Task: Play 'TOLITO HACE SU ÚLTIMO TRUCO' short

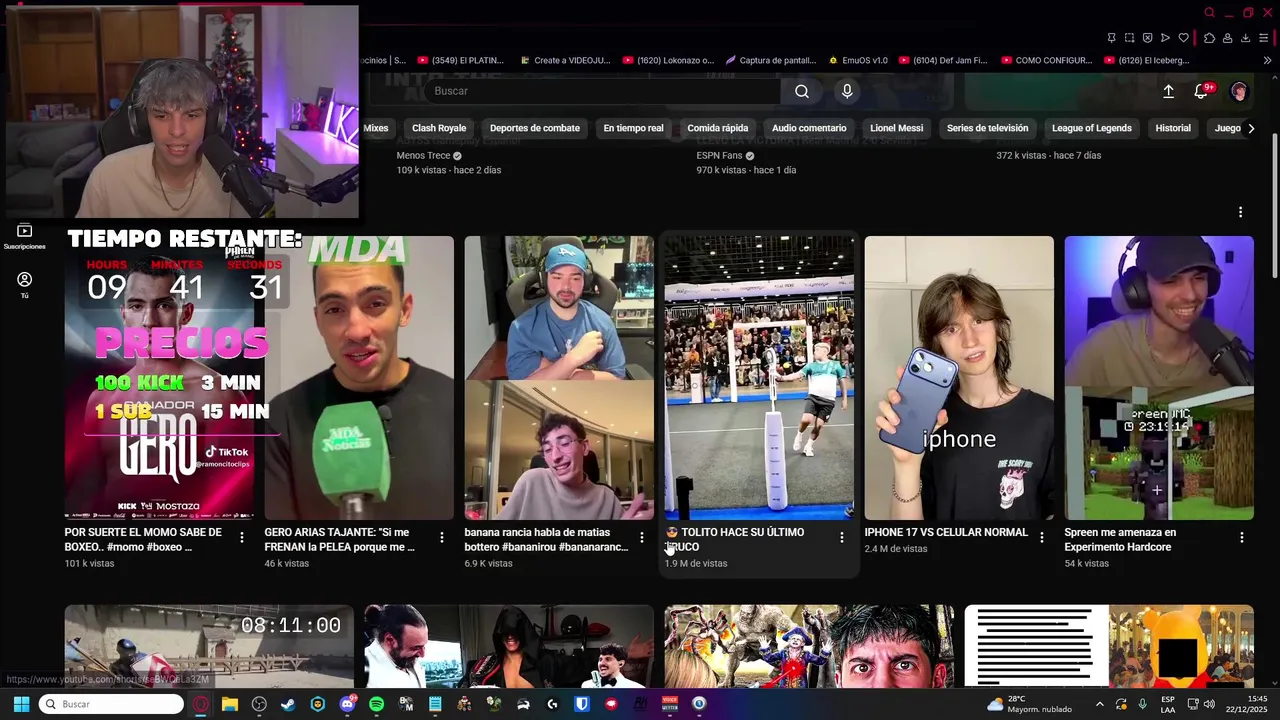Action: click(759, 378)
